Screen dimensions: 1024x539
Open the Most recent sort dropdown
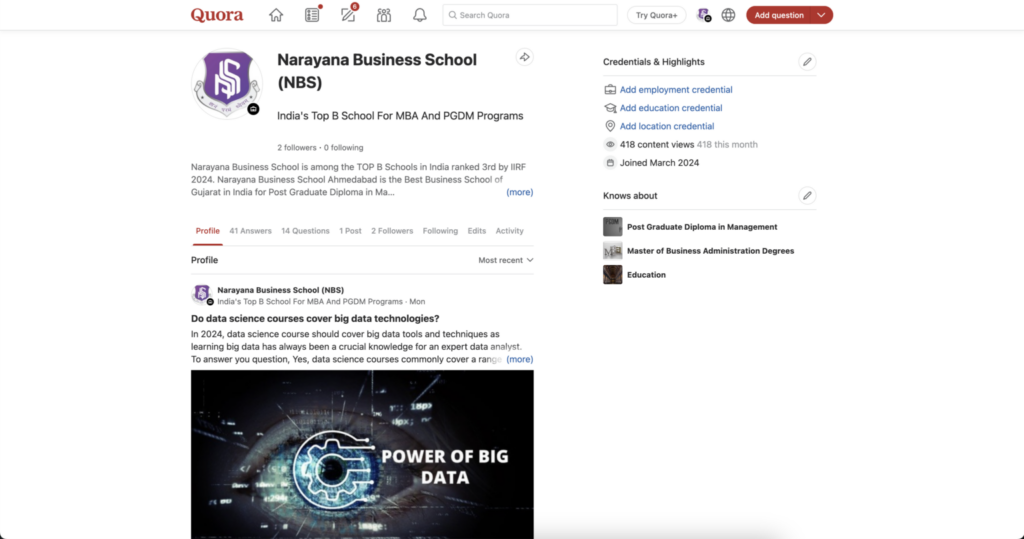point(505,260)
